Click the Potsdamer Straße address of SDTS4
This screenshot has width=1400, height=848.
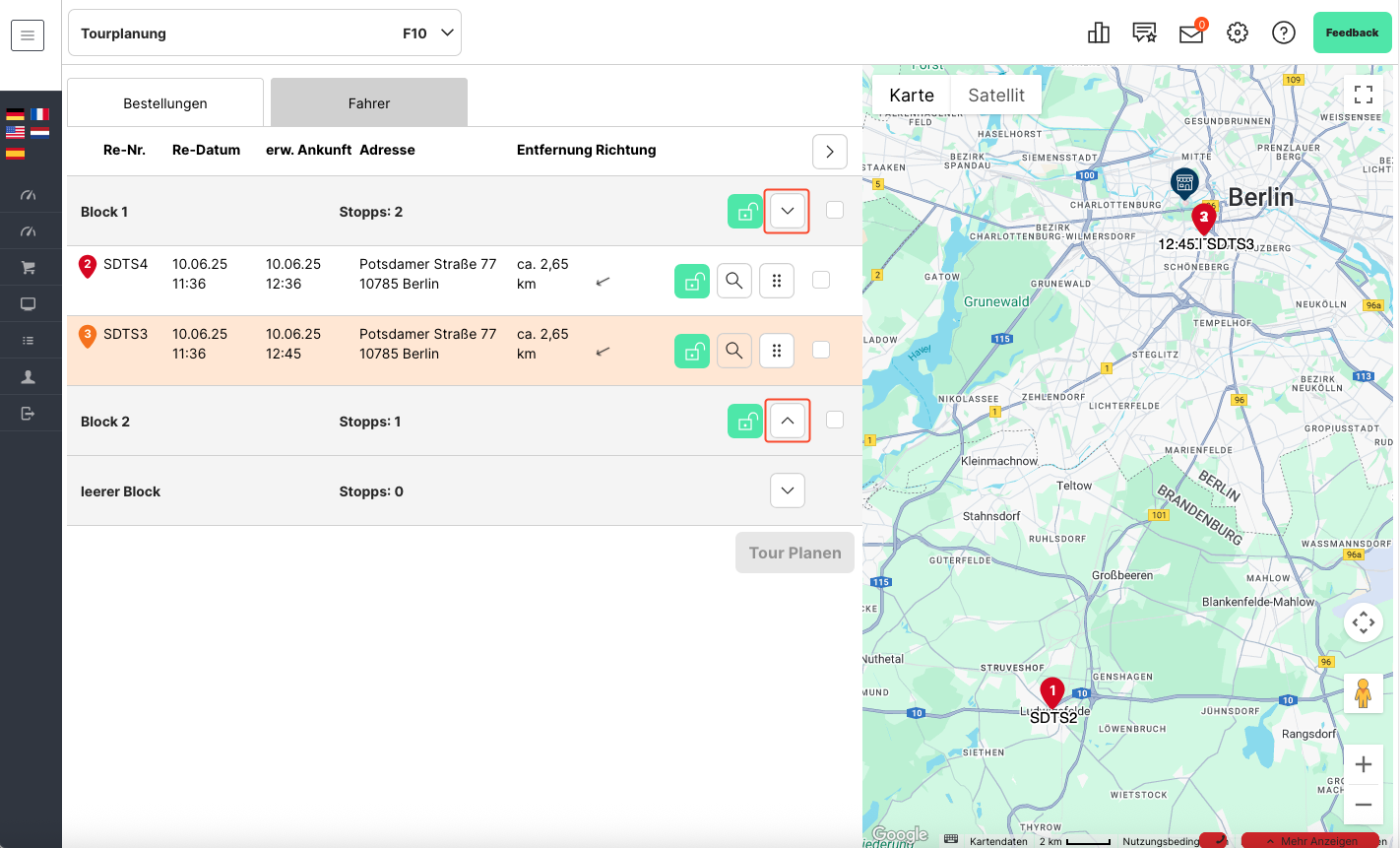click(428, 274)
